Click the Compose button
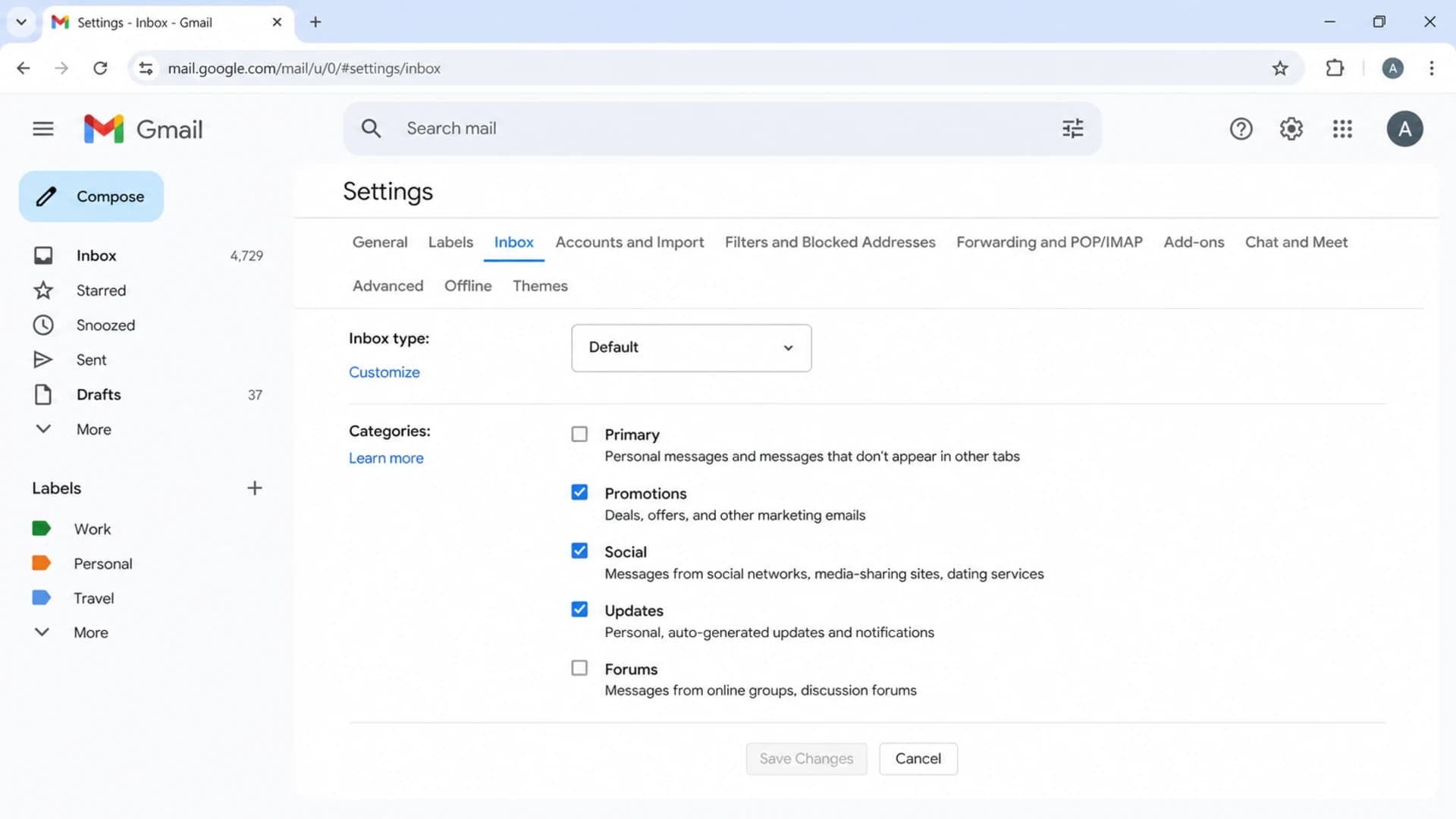1456x819 pixels. [x=91, y=196]
